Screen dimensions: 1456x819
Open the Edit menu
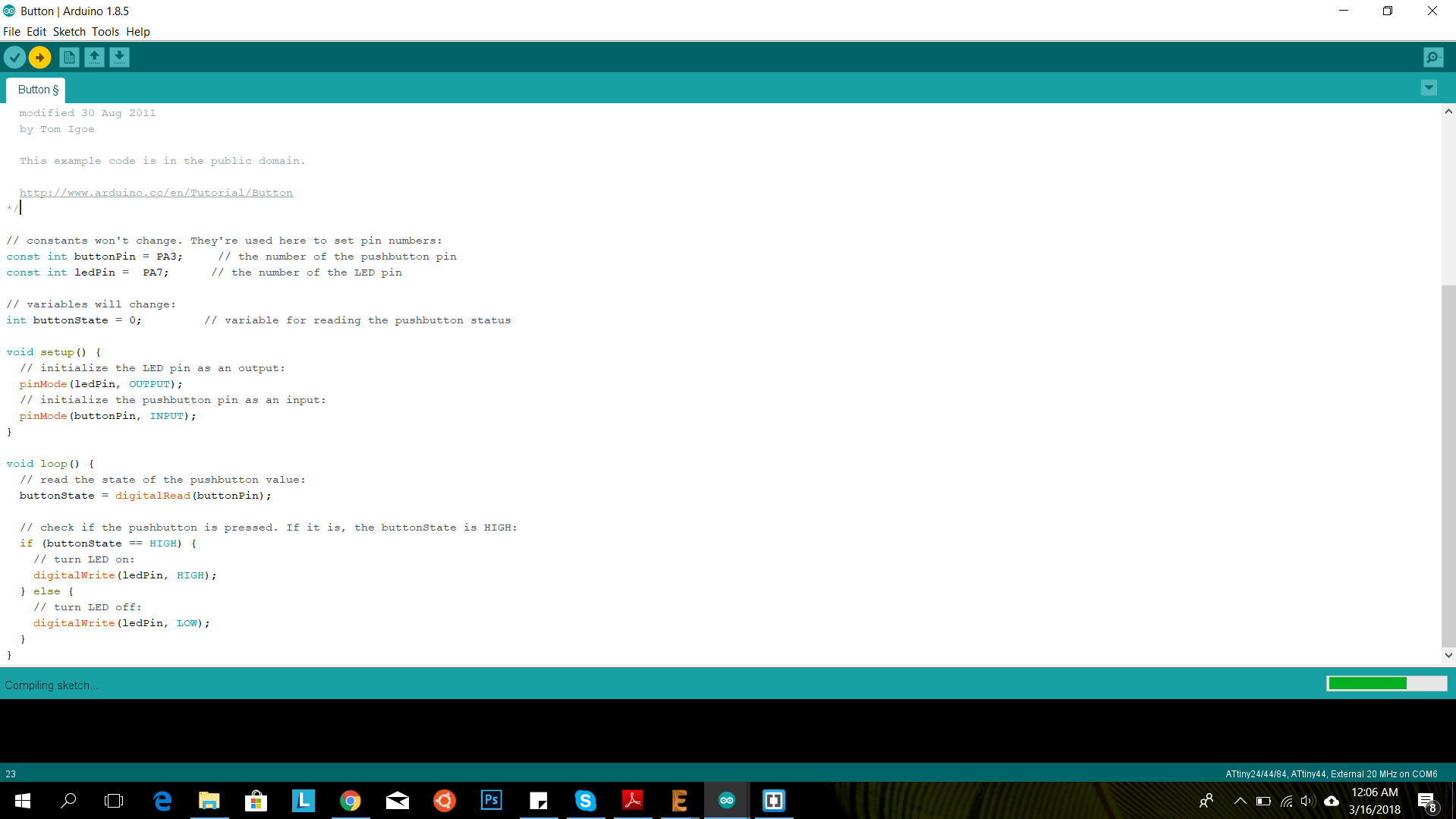(x=36, y=32)
